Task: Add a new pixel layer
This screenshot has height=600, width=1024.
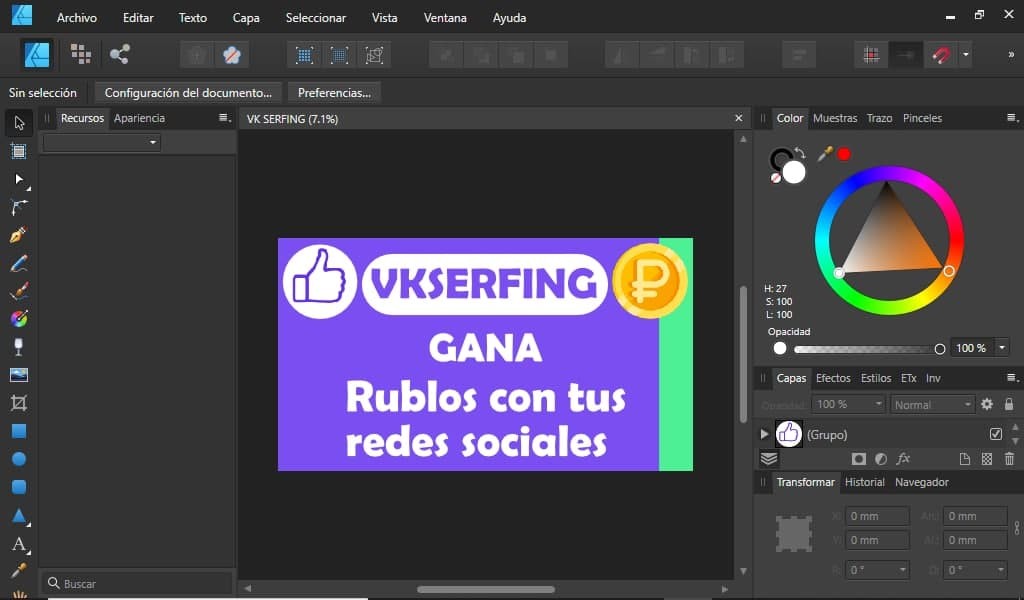Action: pyautogui.click(x=987, y=459)
